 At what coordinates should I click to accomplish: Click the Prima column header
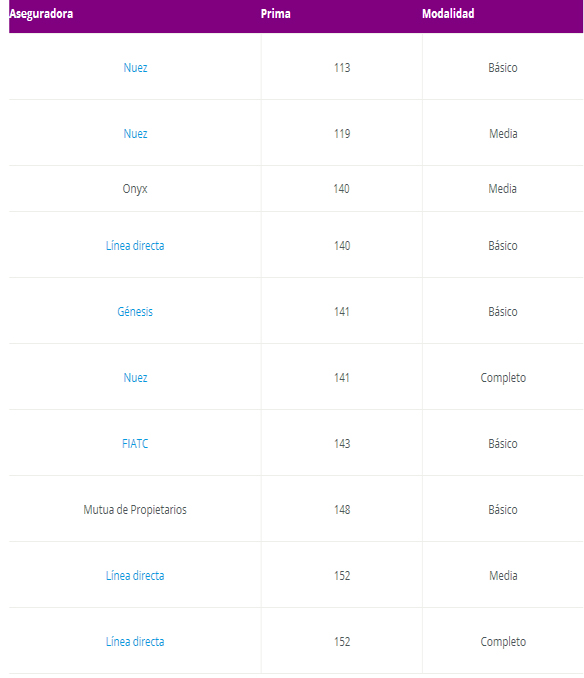coord(275,14)
